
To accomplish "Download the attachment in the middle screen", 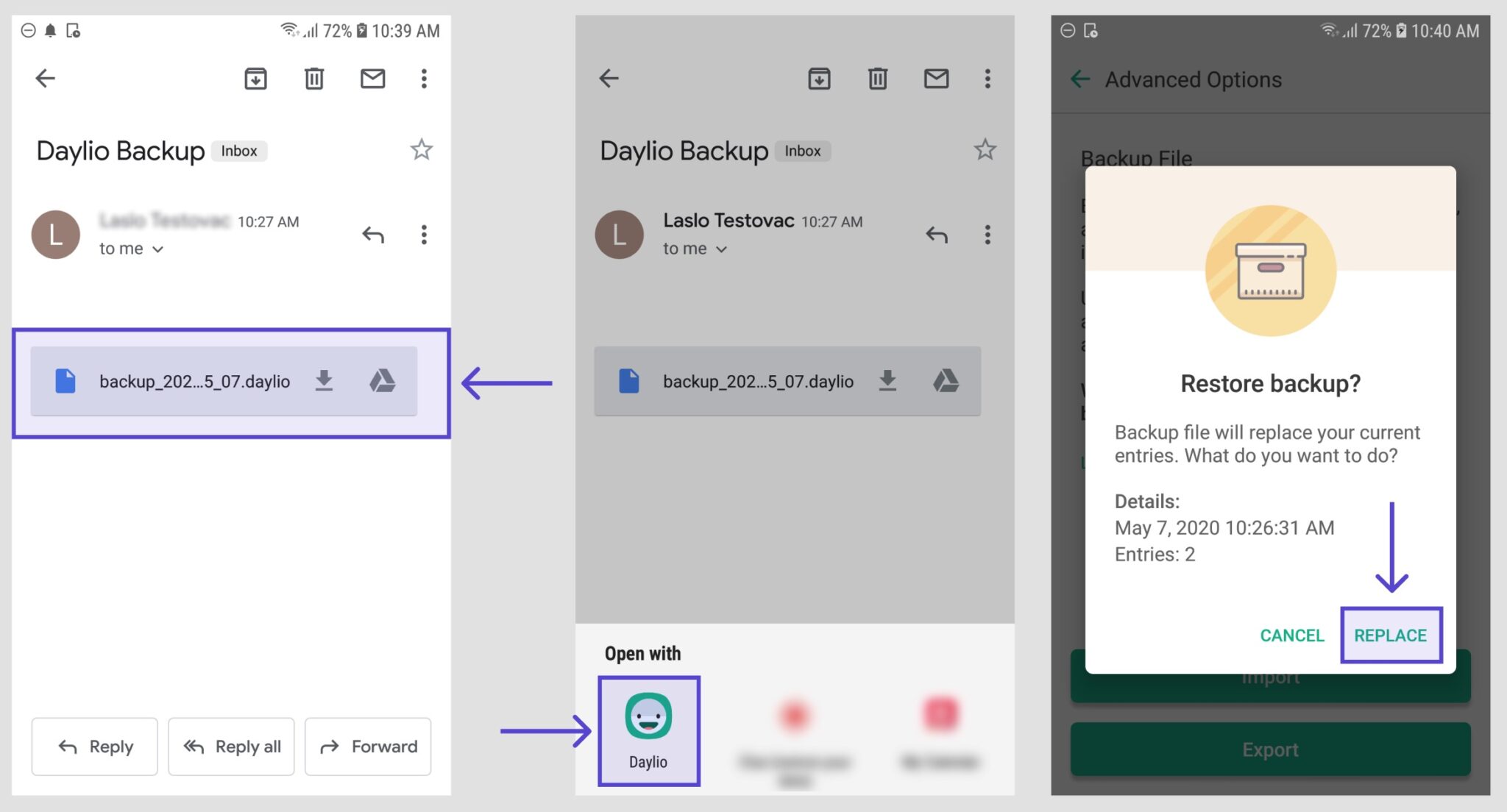I will point(887,380).
